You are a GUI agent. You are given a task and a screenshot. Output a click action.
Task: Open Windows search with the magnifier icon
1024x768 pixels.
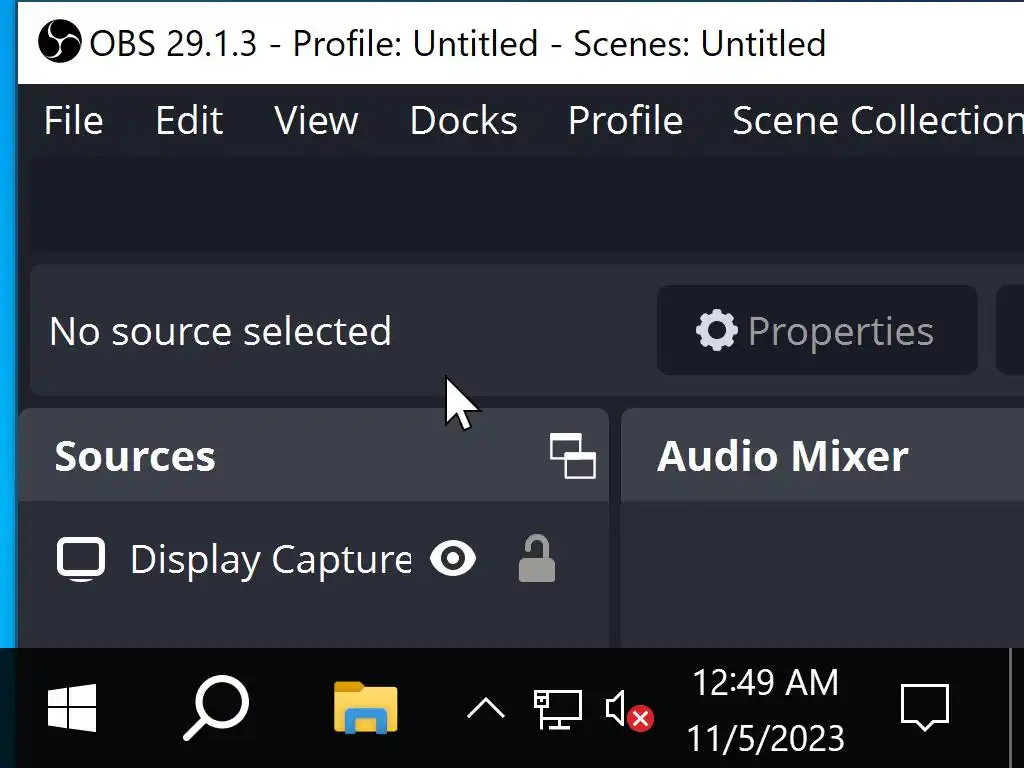pyautogui.click(x=215, y=708)
